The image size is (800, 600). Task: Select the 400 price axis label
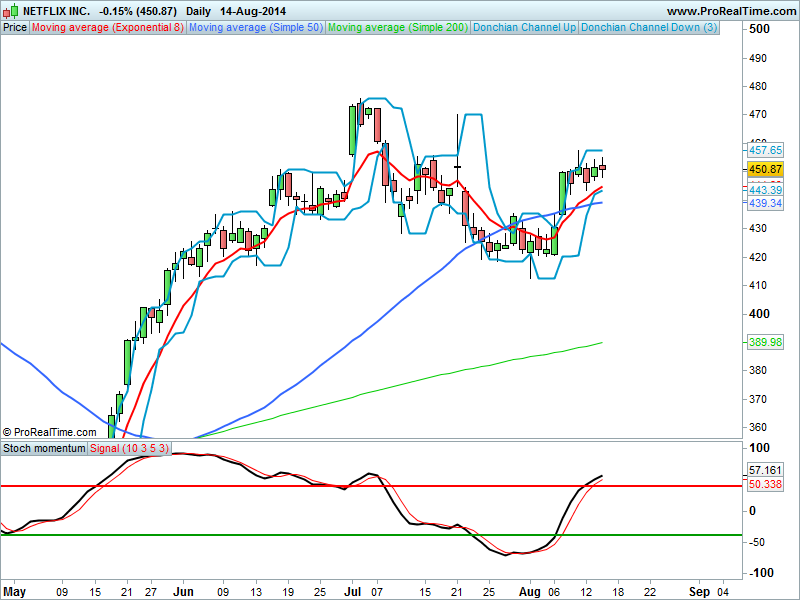[x=759, y=314]
